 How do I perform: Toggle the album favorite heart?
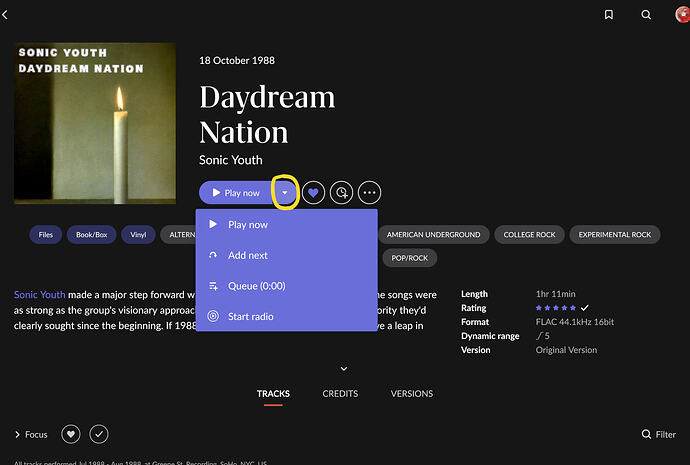(x=313, y=193)
